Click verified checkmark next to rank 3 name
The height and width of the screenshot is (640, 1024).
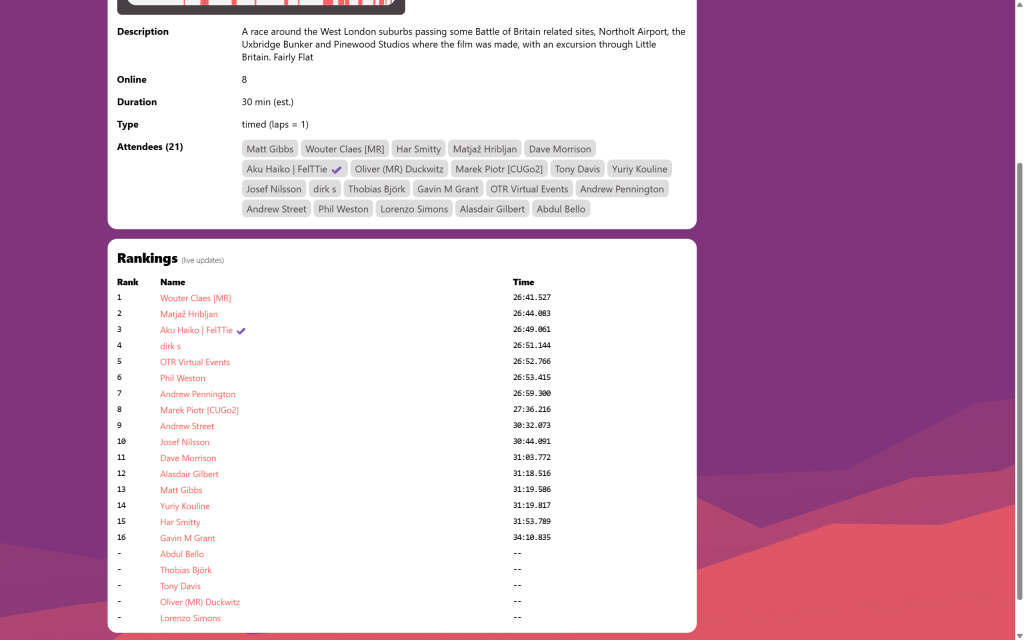pyautogui.click(x=241, y=331)
